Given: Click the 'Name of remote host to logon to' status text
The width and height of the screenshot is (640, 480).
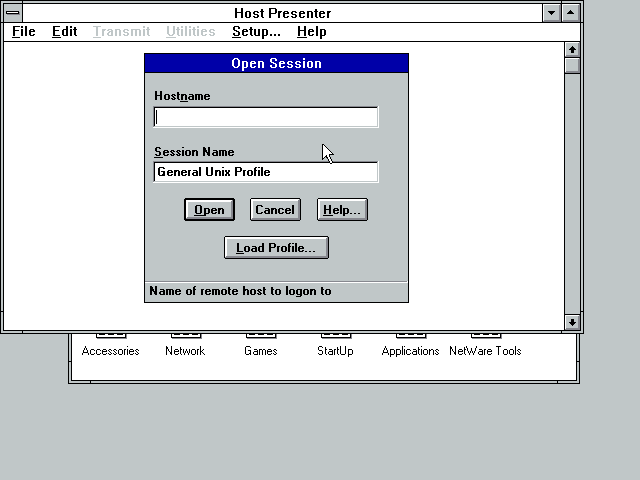Looking at the screenshot, I should 240,291.
